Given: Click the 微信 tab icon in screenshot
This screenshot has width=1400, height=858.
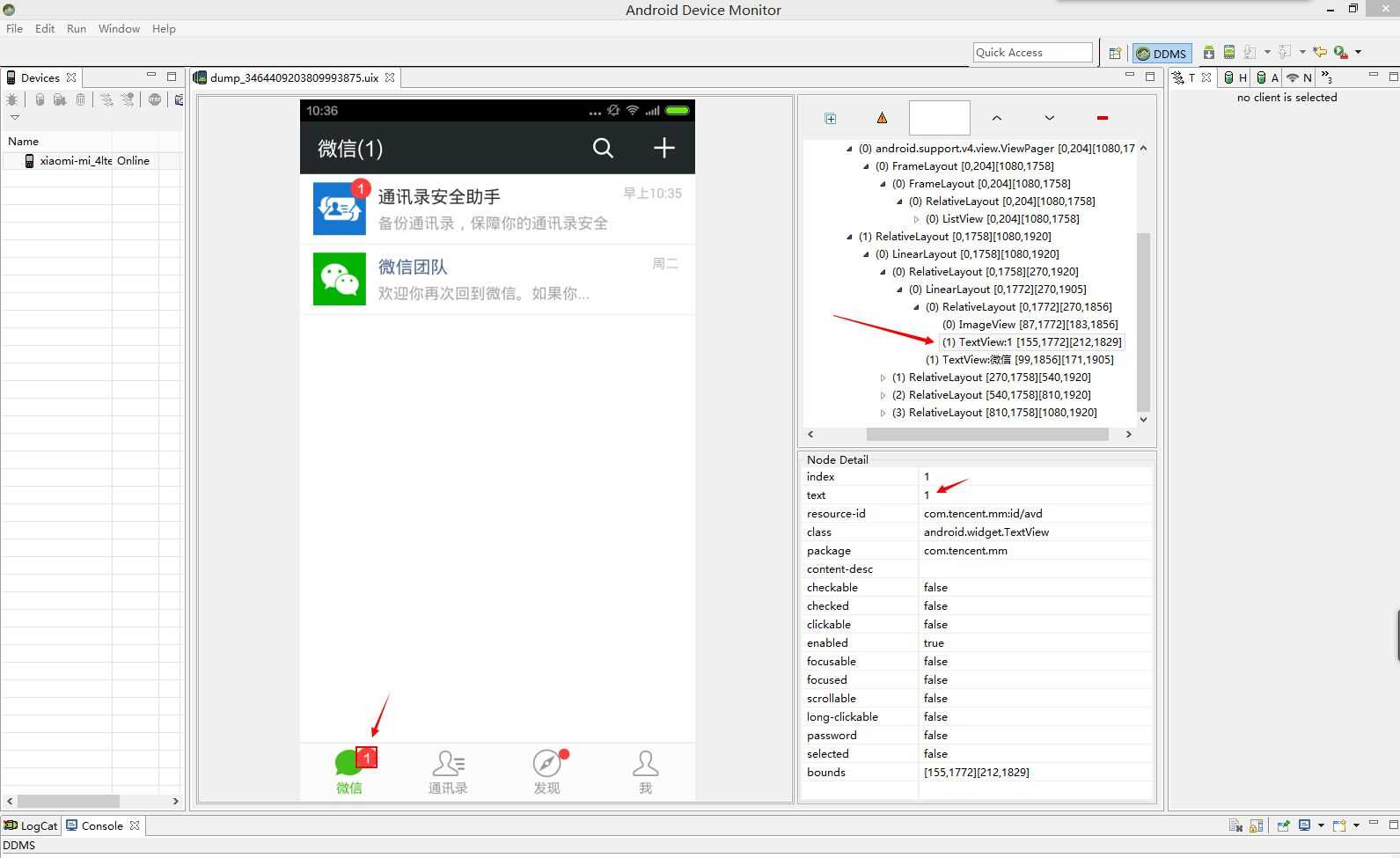Looking at the screenshot, I should coord(349,763).
